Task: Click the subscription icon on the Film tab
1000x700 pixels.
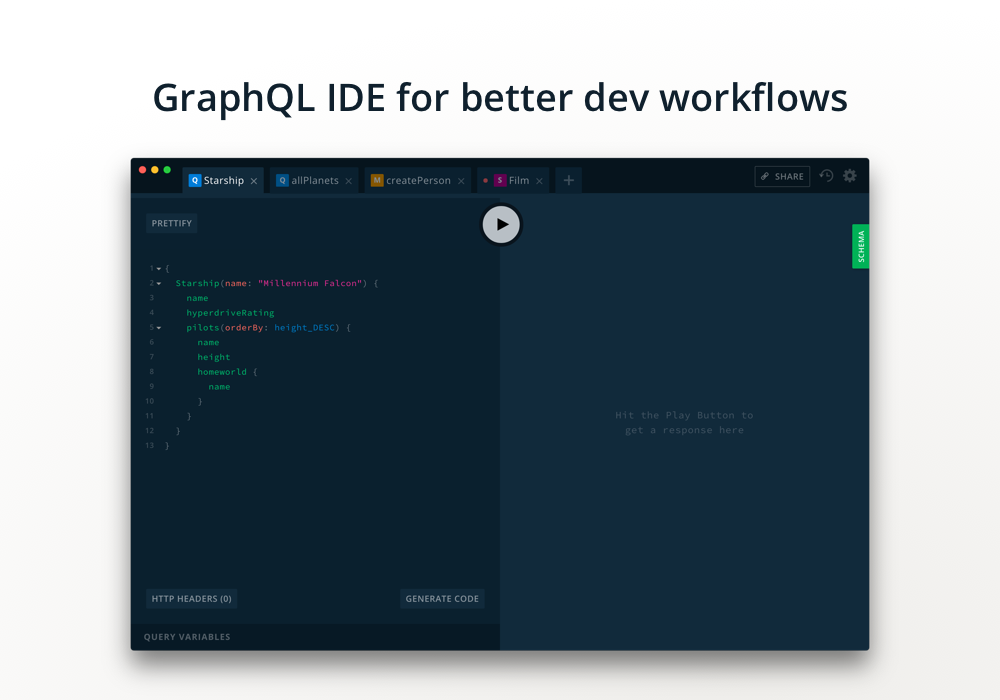Action: (x=500, y=180)
